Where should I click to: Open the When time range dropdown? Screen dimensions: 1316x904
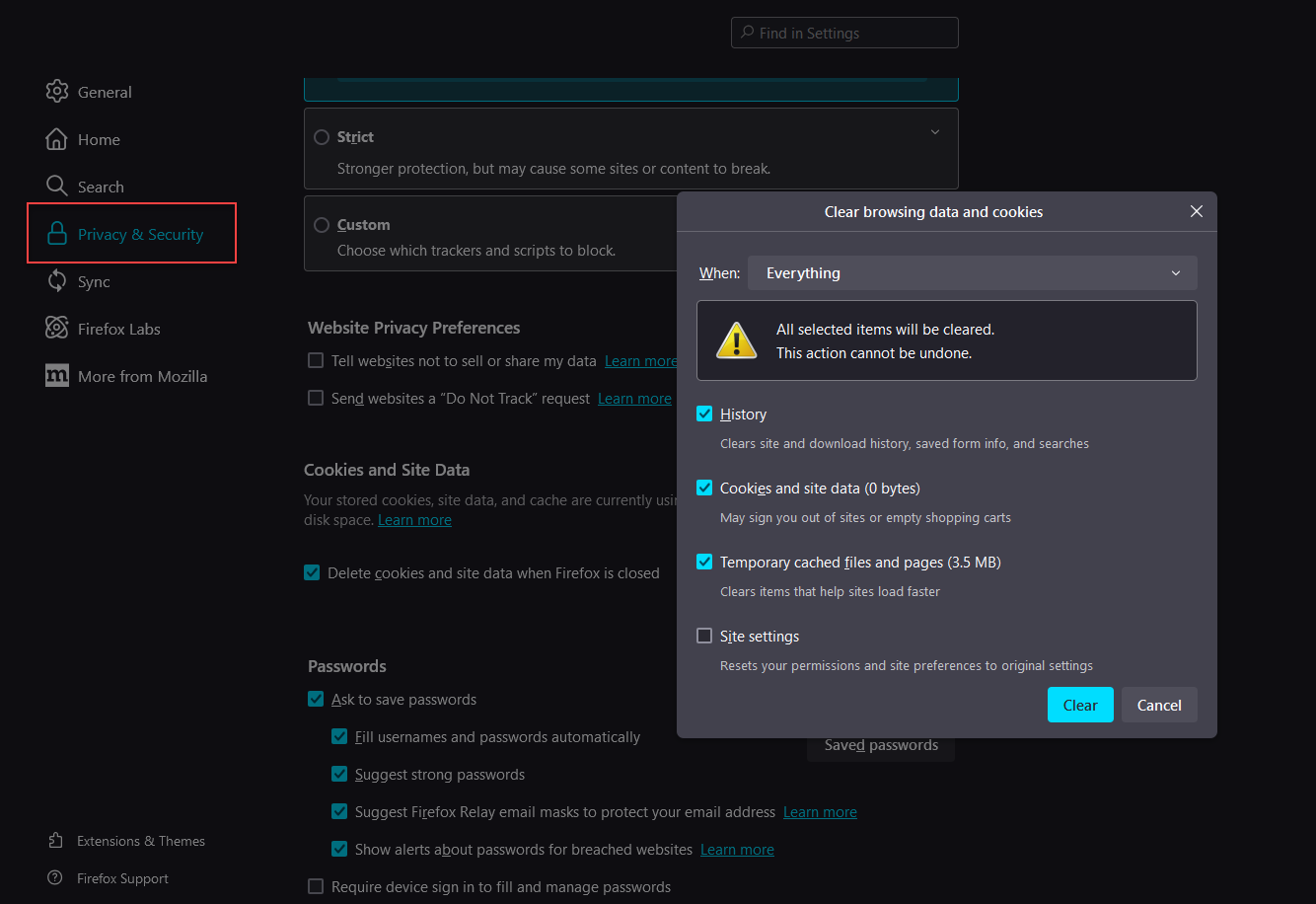(x=972, y=273)
